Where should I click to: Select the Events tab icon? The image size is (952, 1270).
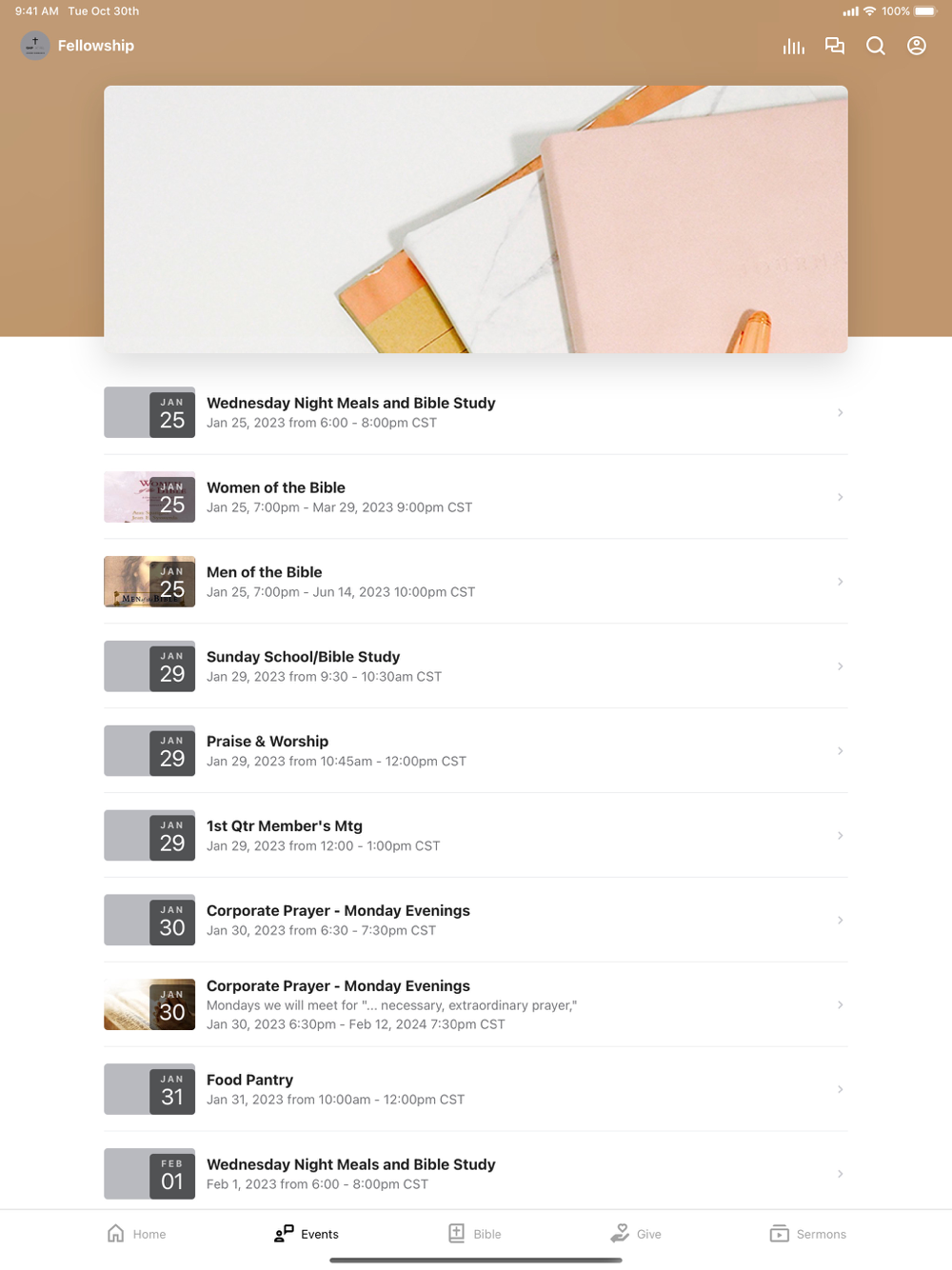click(284, 1234)
